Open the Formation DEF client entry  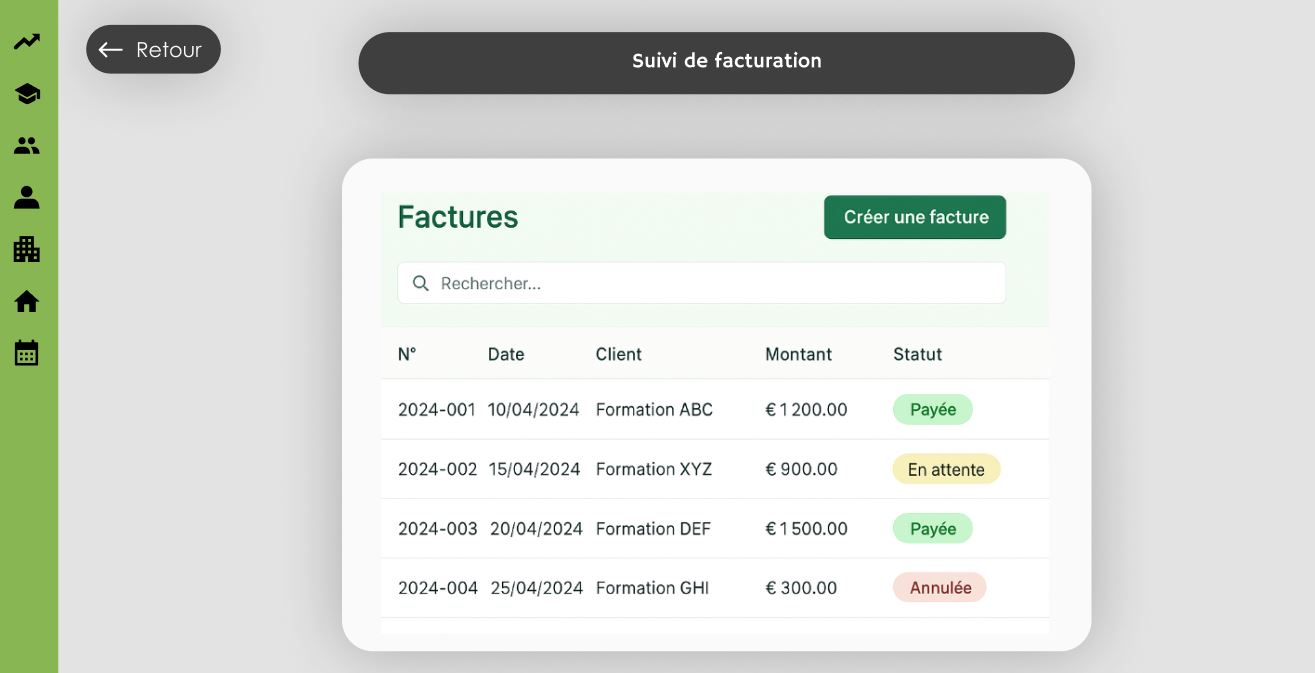pyautogui.click(x=653, y=529)
